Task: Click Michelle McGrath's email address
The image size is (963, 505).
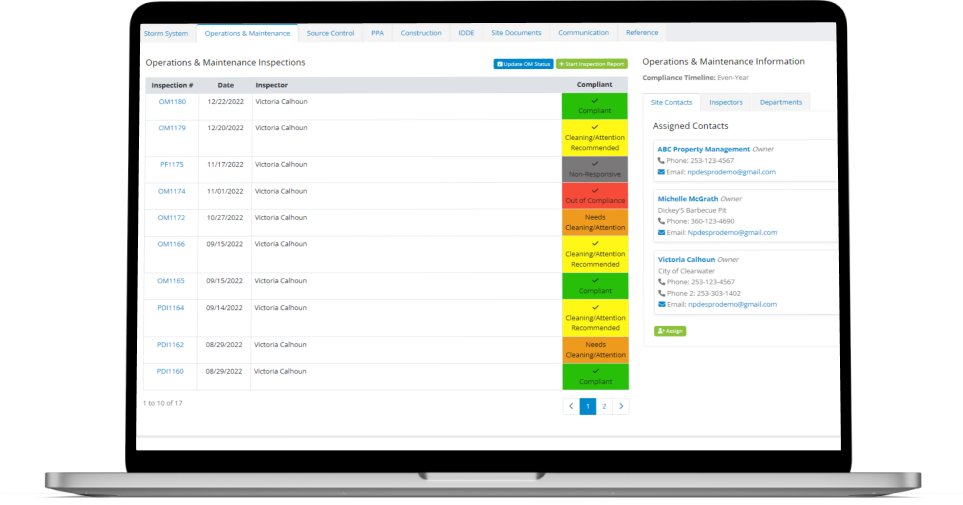Action: click(x=733, y=233)
